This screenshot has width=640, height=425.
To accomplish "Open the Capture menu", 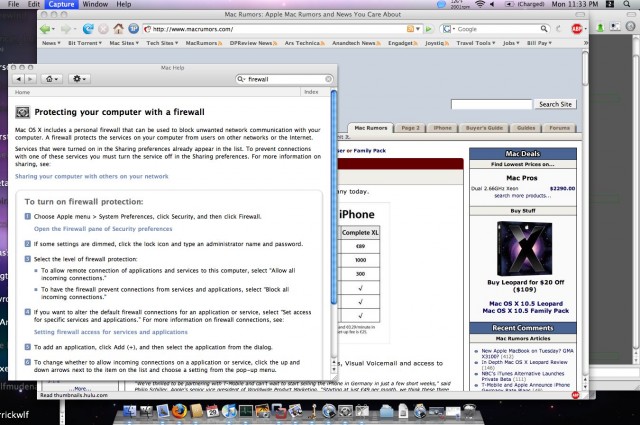I will [x=61, y=4].
